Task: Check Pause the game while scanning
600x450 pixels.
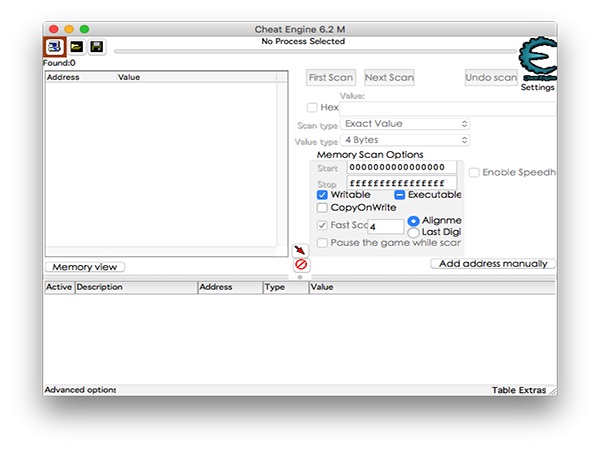Action: pos(322,243)
